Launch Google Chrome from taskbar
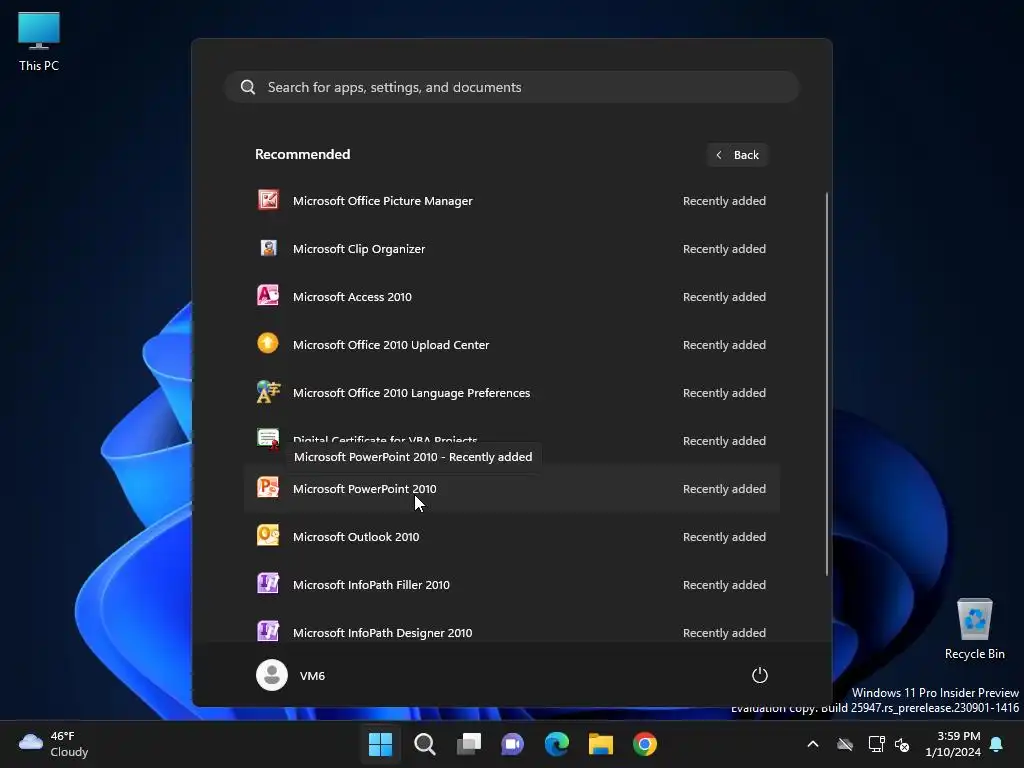This screenshot has width=1024, height=768. click(x=645, y=744)
